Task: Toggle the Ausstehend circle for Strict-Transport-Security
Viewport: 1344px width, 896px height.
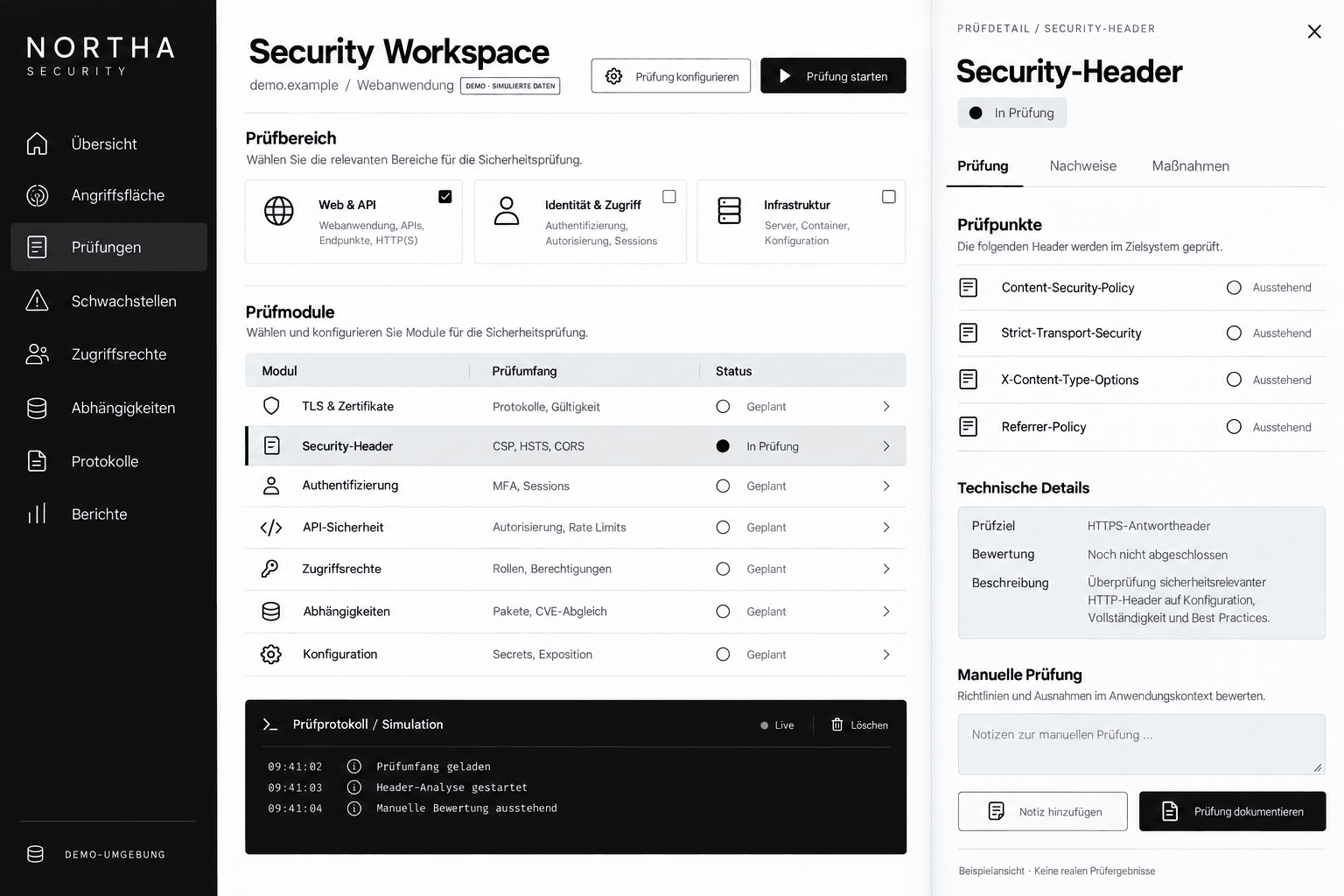Action: (x=1234, y=333)
